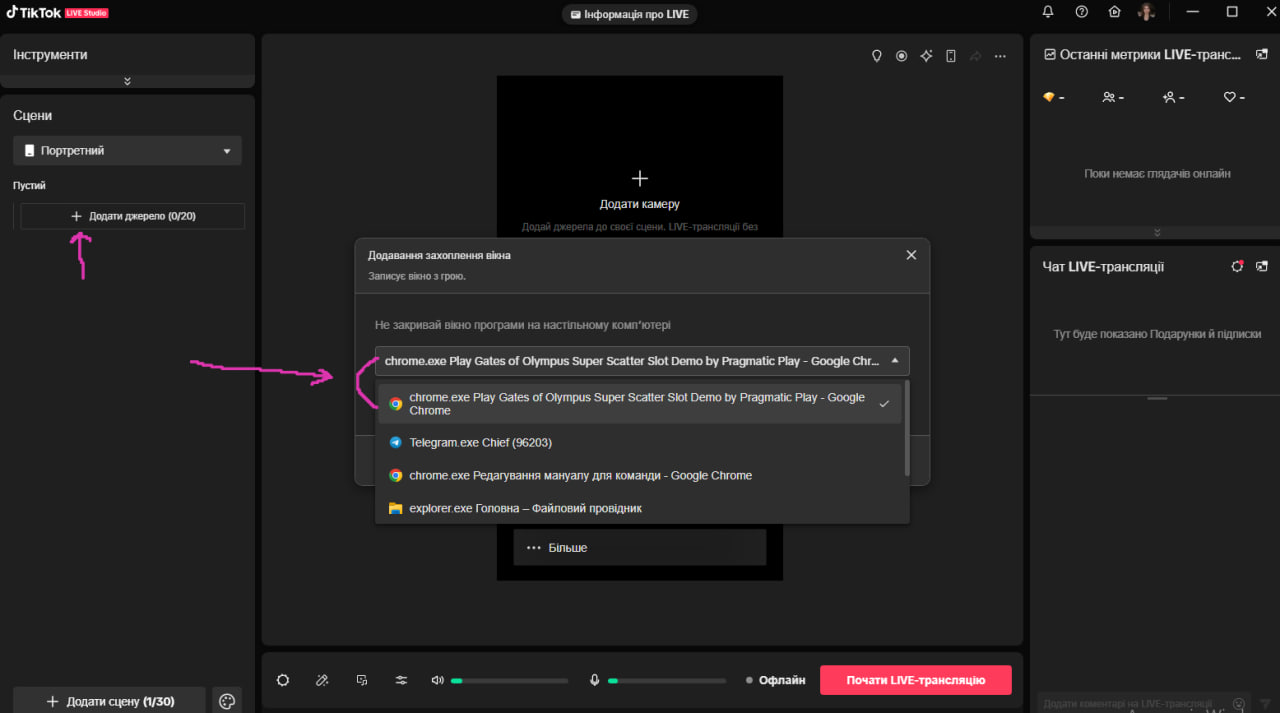Open the user profile avatar

(x=1146, y=12)
